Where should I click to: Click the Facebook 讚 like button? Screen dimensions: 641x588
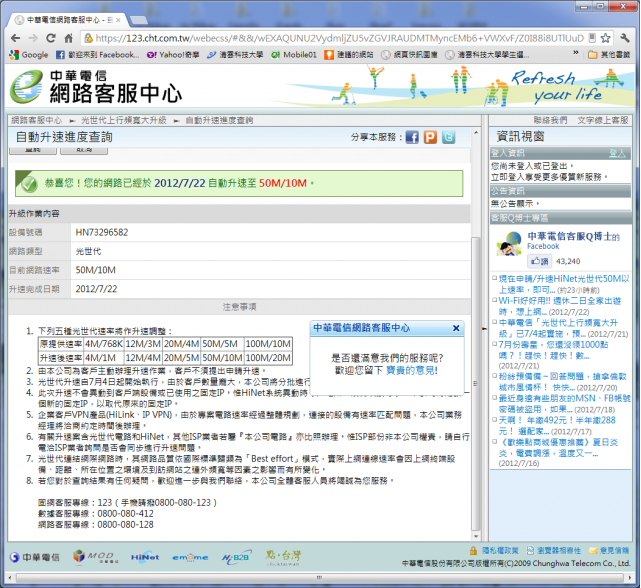pos(539,261)
